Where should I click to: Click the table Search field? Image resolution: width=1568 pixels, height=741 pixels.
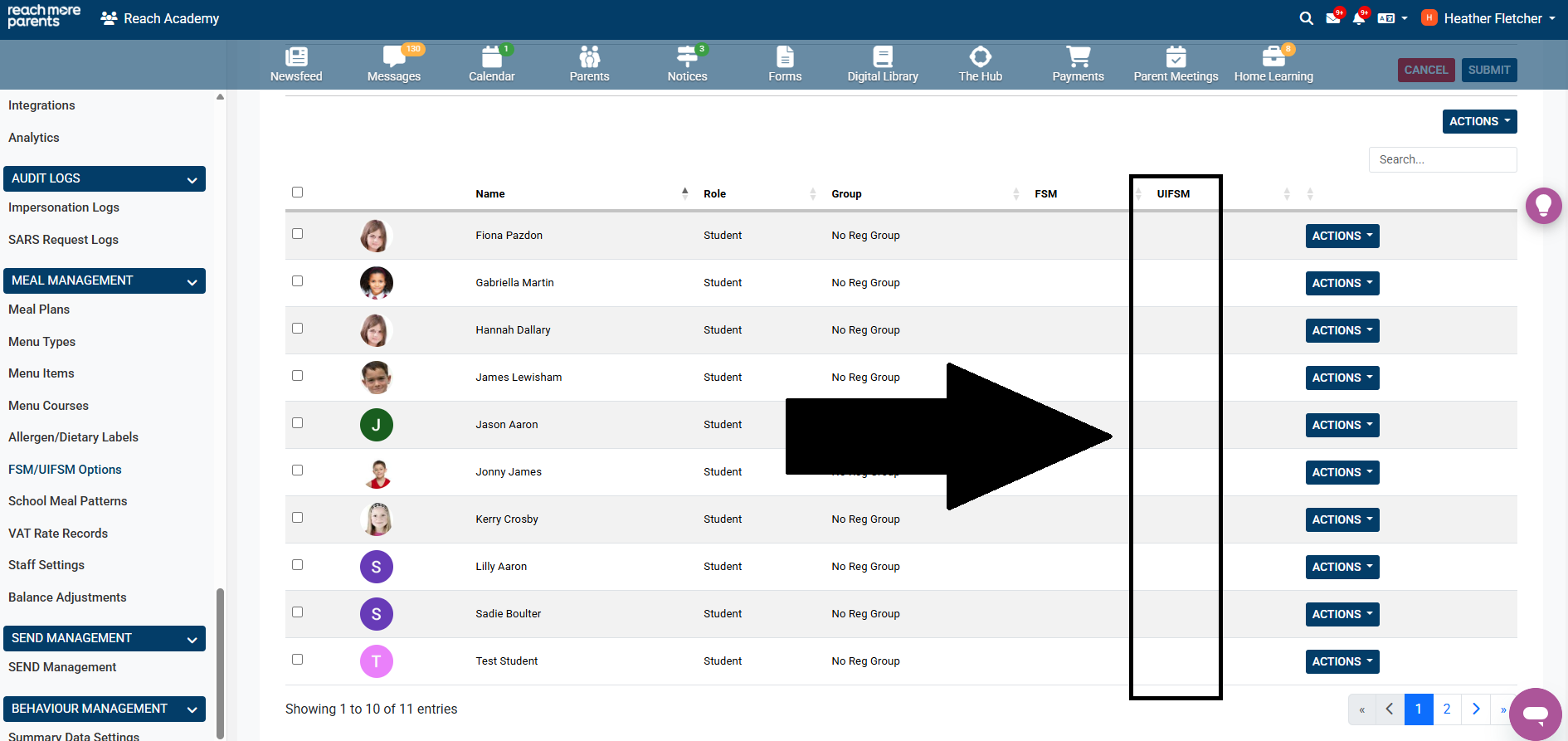click(1442, 159)
